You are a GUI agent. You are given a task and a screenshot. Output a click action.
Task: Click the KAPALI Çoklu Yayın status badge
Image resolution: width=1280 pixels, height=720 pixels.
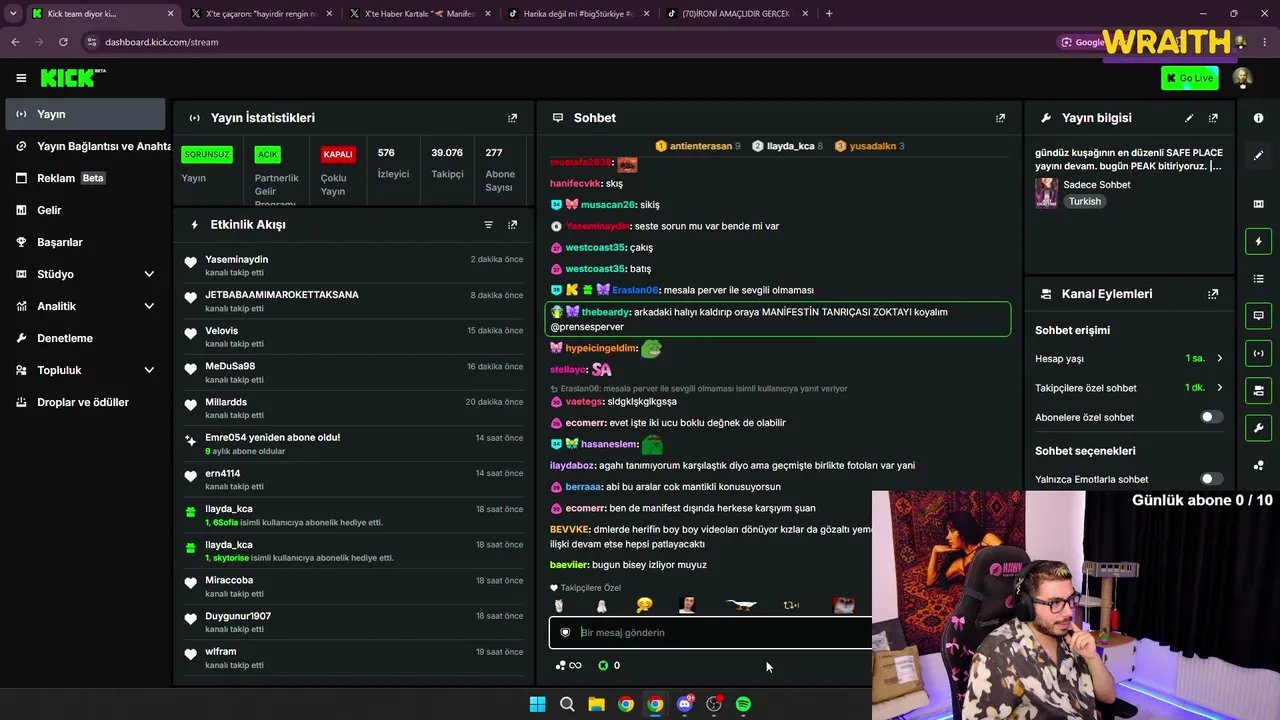pos(338,154)
